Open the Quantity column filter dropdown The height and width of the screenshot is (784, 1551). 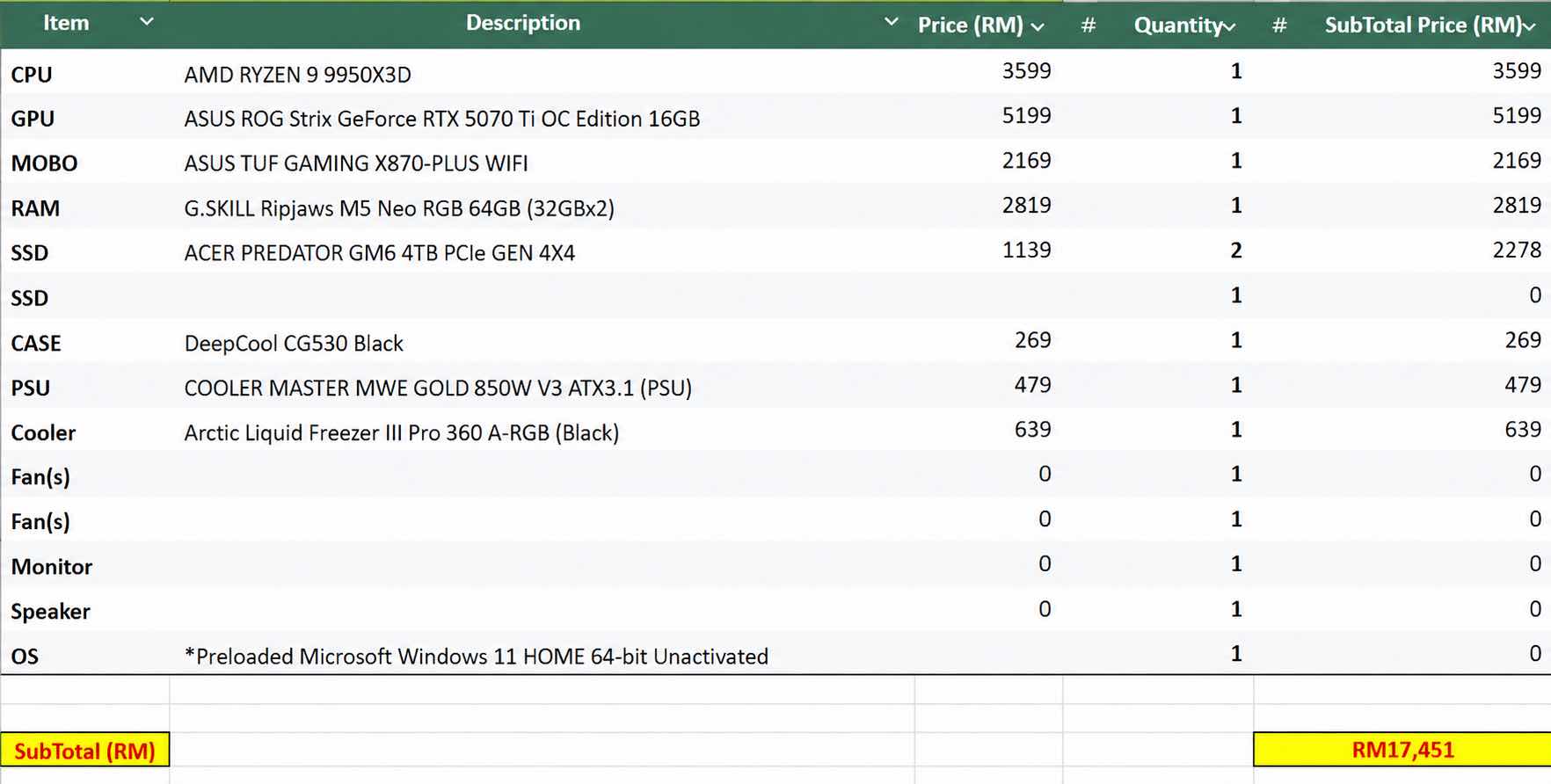pos(1229,26)
